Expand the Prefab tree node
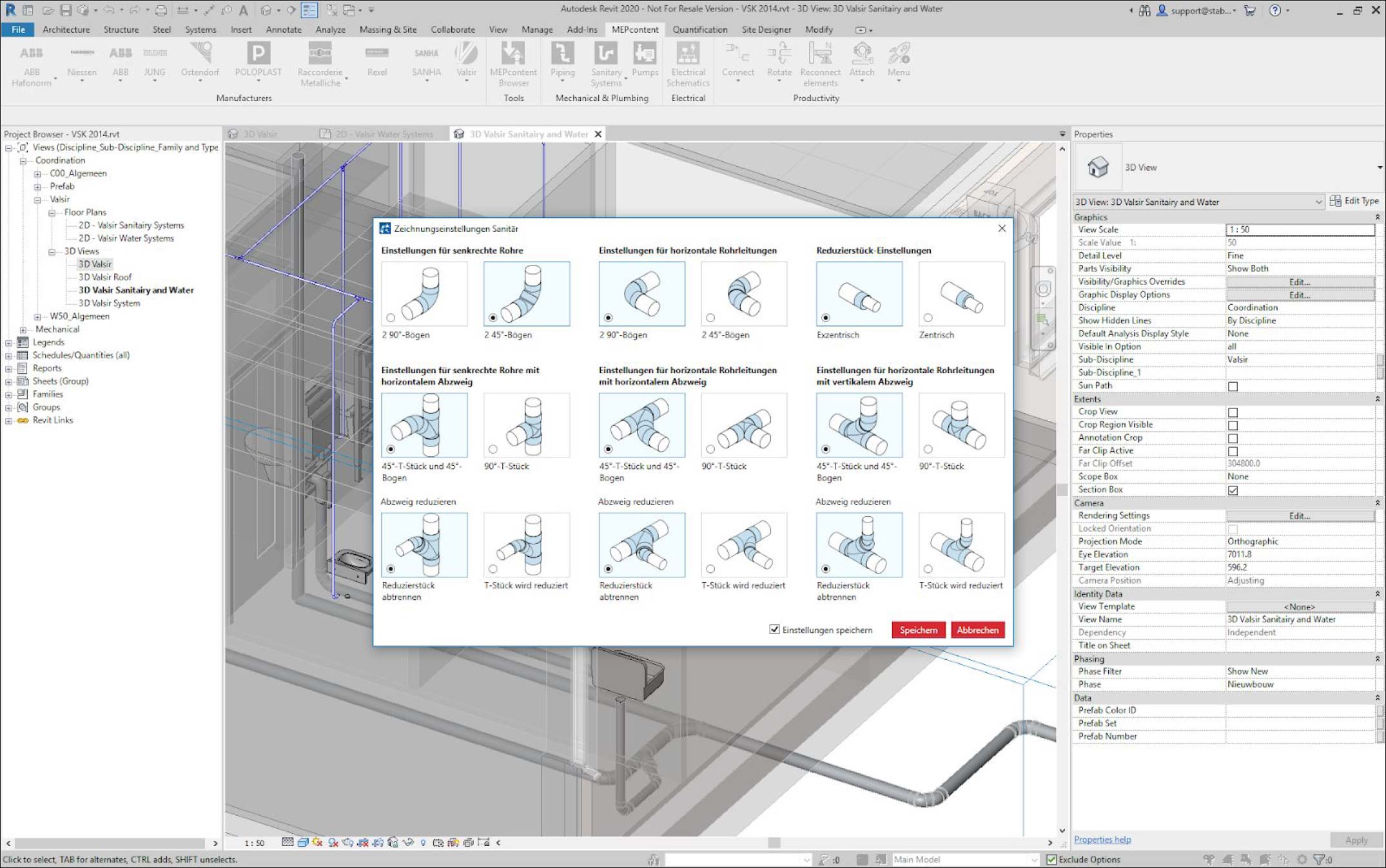The width and height of the screenshot is (1386, 868). [x=37, y=187]
